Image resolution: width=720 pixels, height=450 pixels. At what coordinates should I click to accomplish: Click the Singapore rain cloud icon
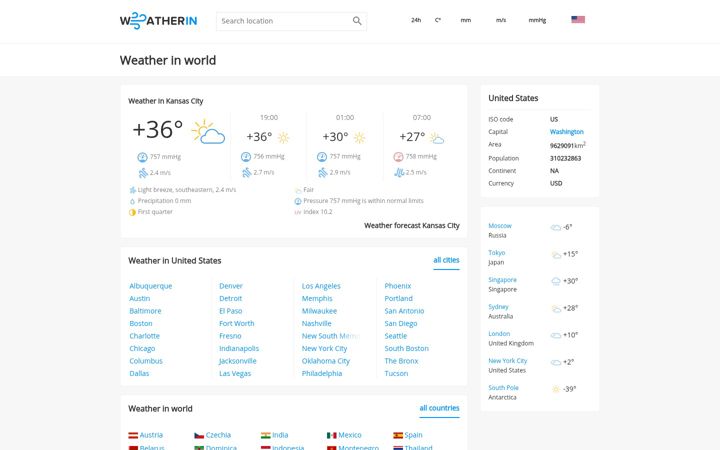click(556, 281)
